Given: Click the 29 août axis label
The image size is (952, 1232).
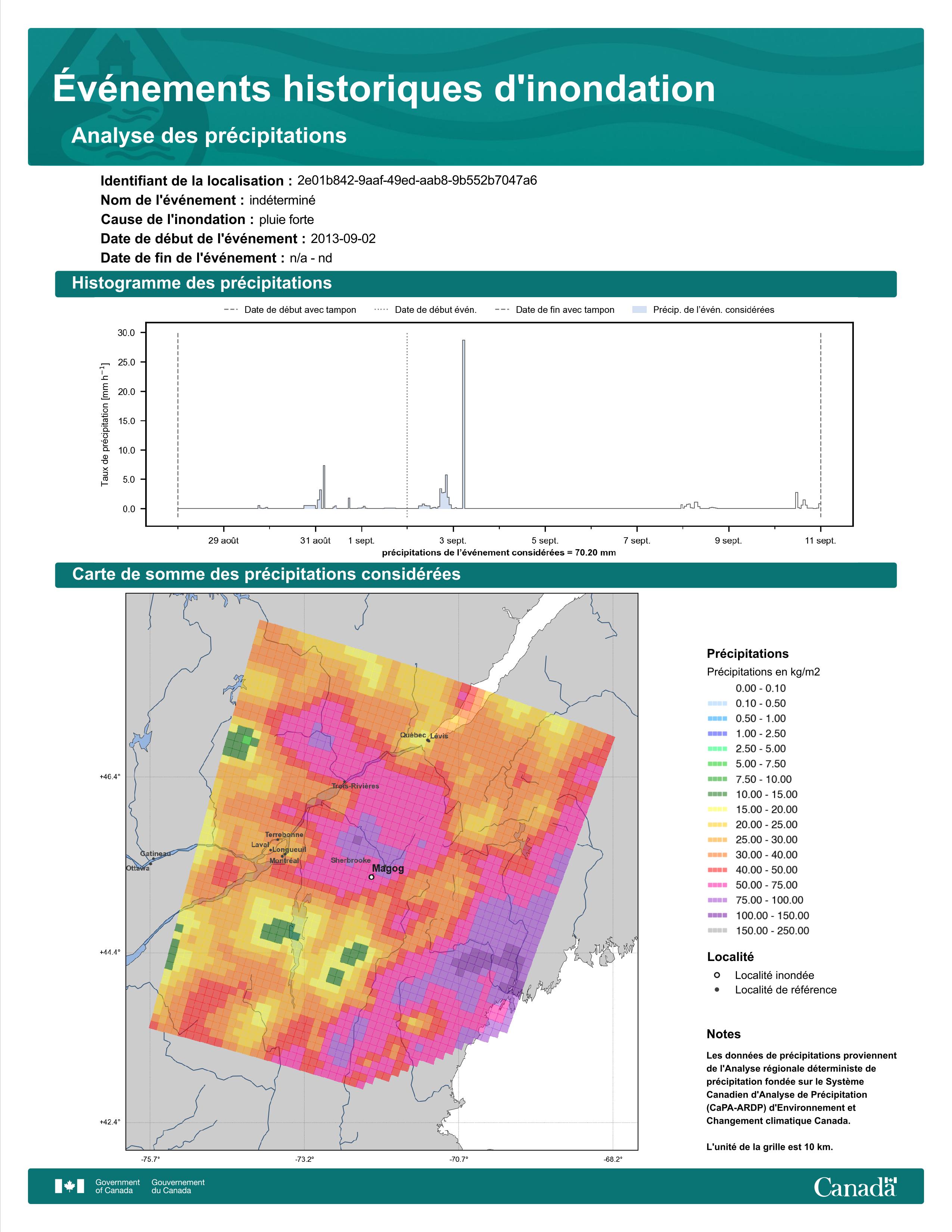Looking at the screenshot, I should pyautogui.click(x=223, y=541).
